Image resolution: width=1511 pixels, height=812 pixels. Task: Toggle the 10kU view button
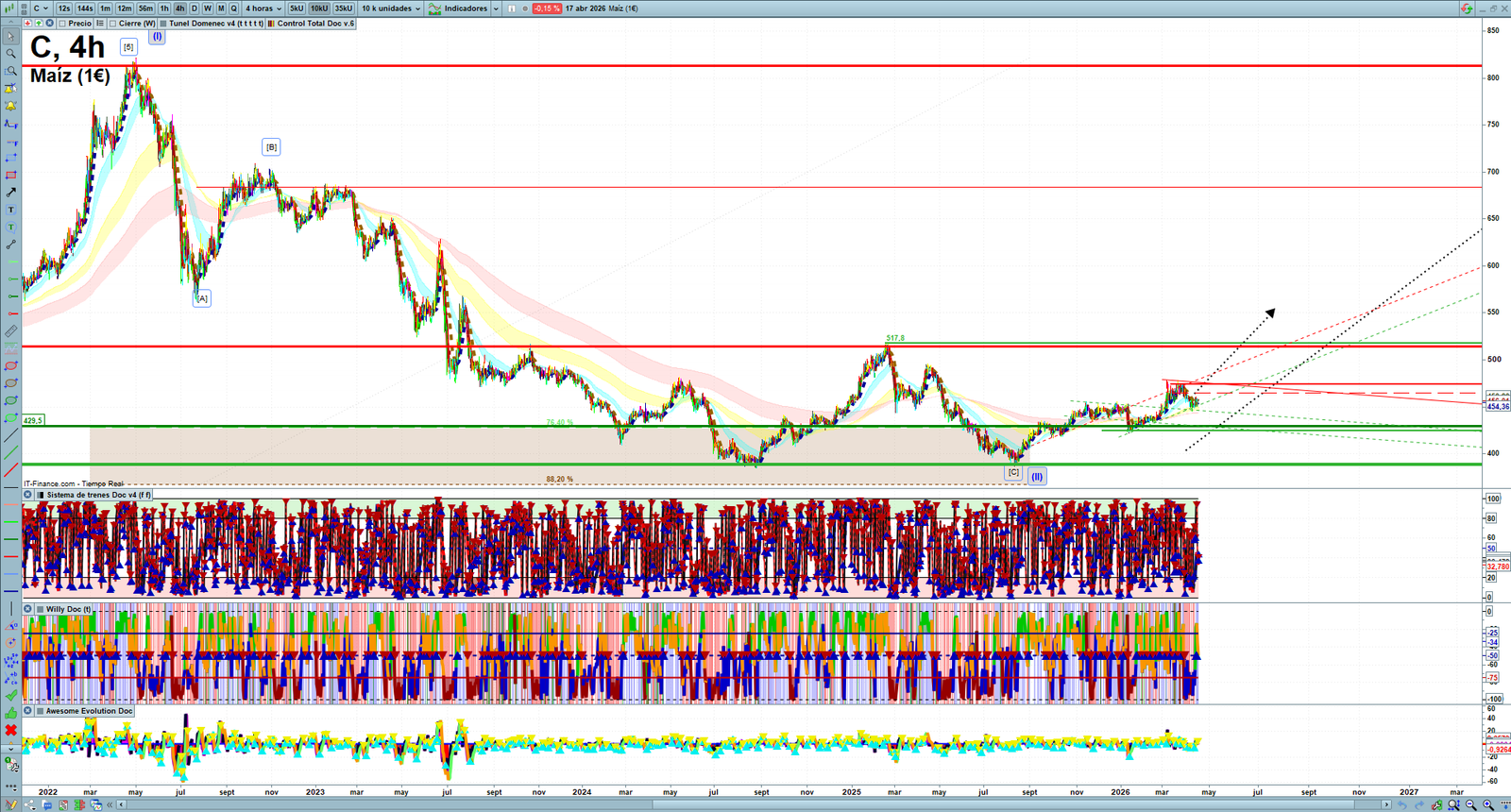319,8
